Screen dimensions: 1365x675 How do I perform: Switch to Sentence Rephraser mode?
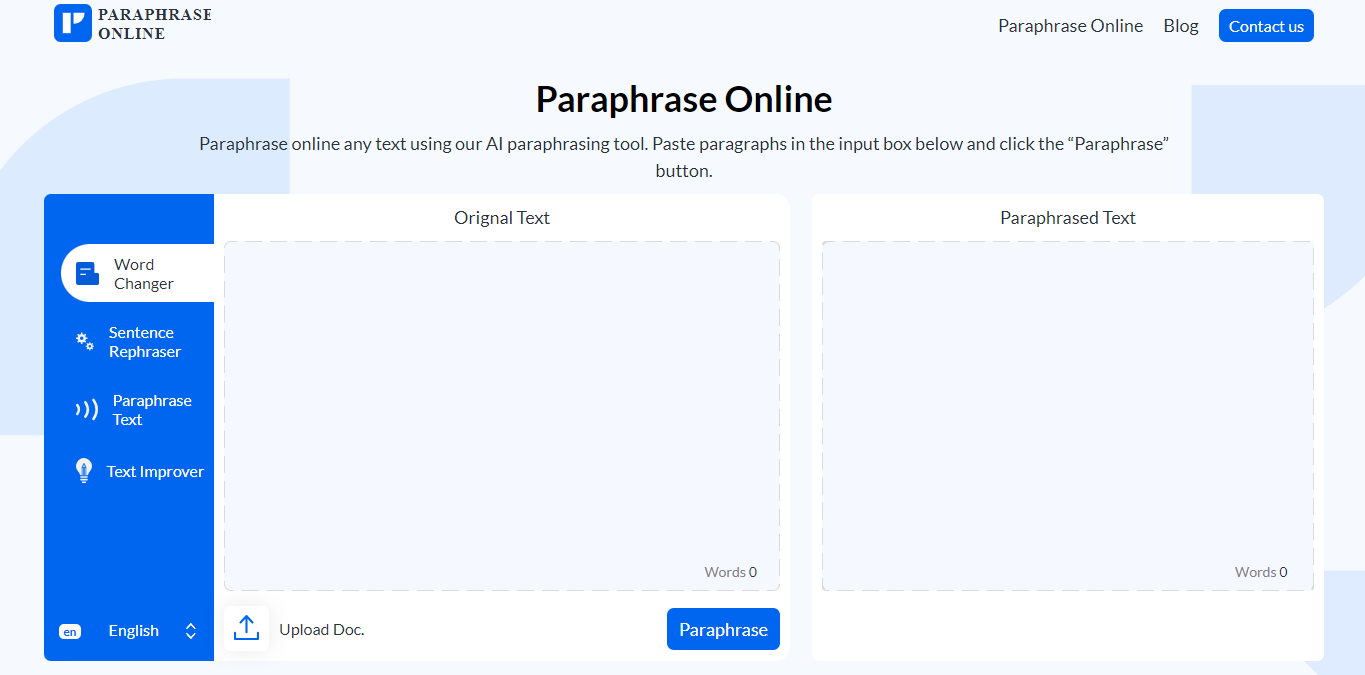[x=138, y=342]
